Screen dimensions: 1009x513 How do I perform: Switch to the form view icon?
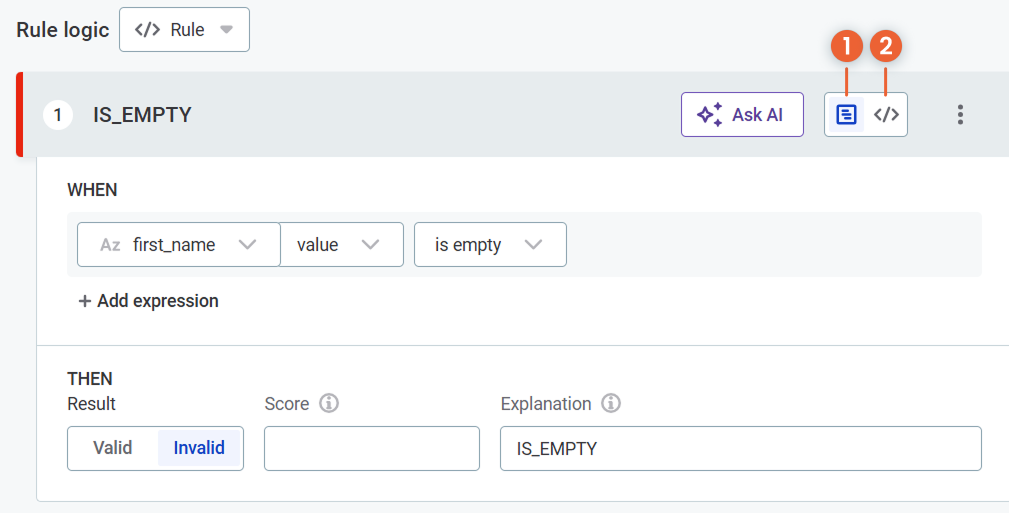click(x=846, y=114)
